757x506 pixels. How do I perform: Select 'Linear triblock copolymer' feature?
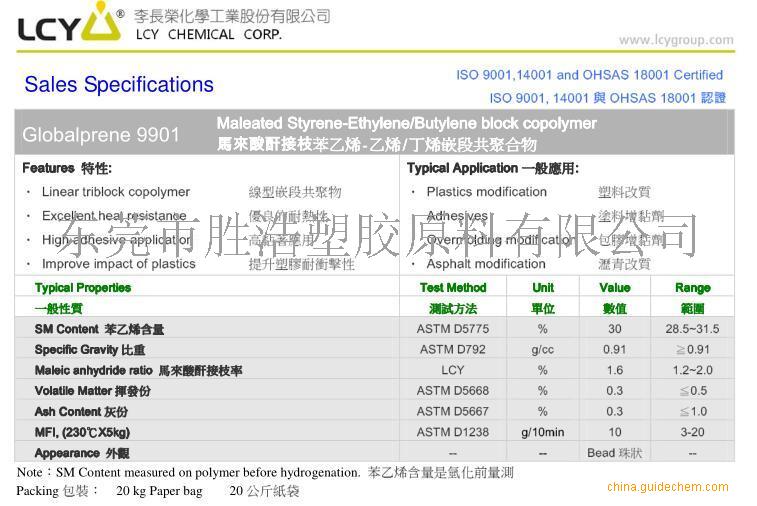pyautogui.click(x=116, y=192)
